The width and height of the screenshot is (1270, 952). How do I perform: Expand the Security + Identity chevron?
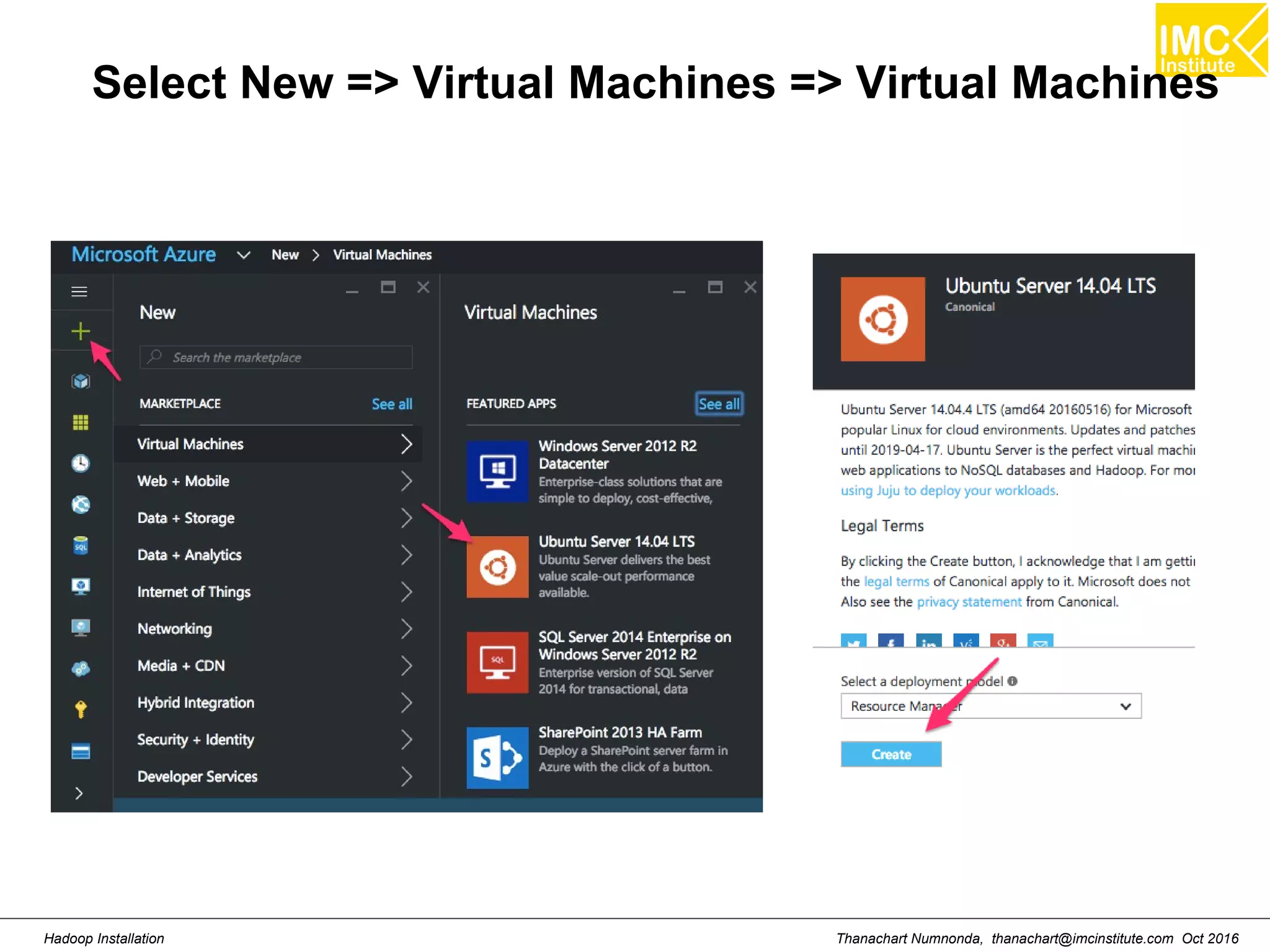tap(406, 739)
